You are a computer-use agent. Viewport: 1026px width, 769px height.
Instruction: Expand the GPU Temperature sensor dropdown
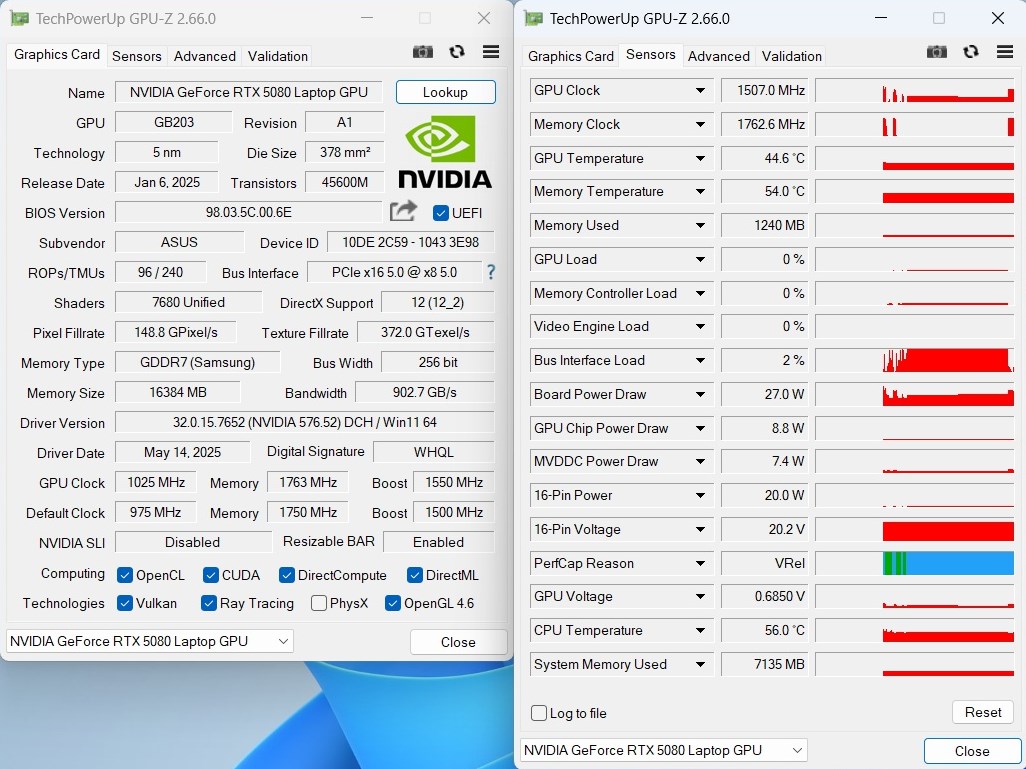tap(700, 158)
